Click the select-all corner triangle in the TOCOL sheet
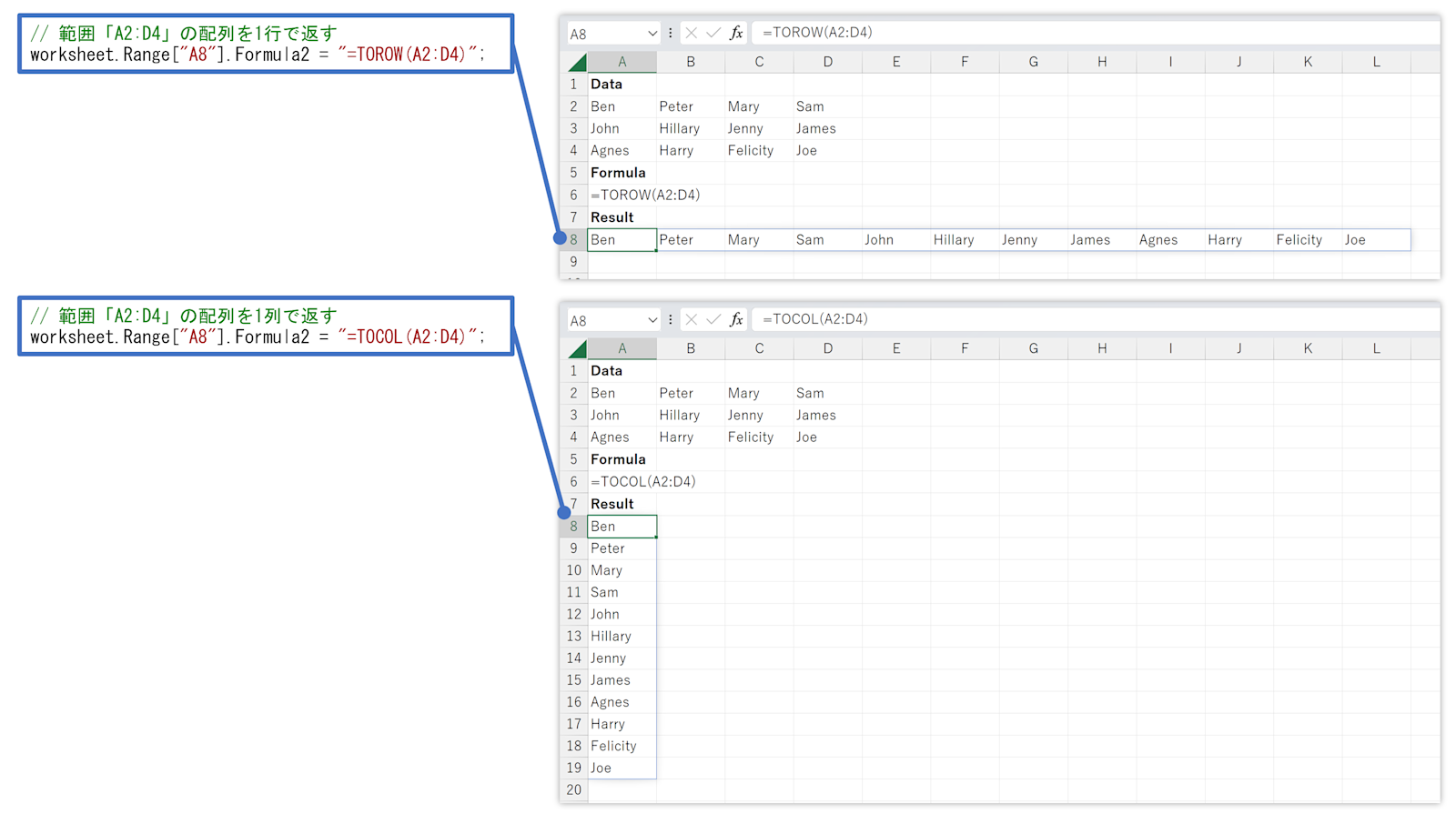The image size is (1456, 824). (577, 349)
